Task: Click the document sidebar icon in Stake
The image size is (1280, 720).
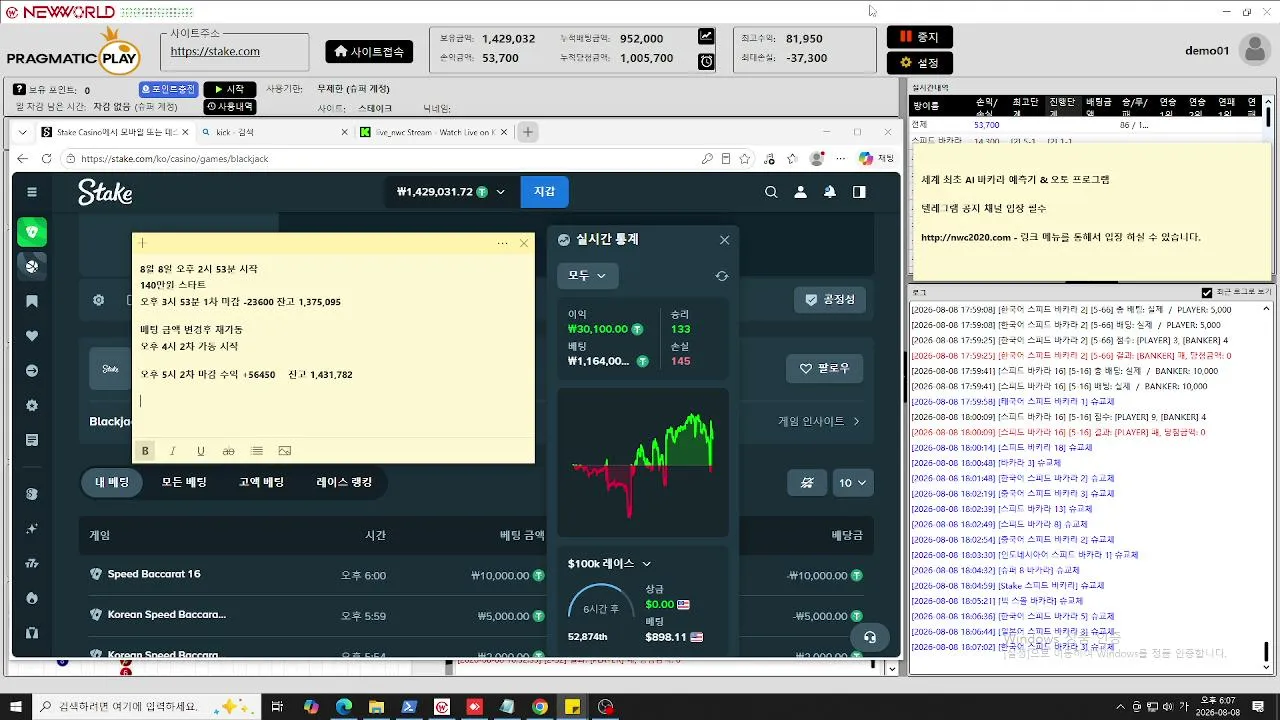Action: pos(32,440)
